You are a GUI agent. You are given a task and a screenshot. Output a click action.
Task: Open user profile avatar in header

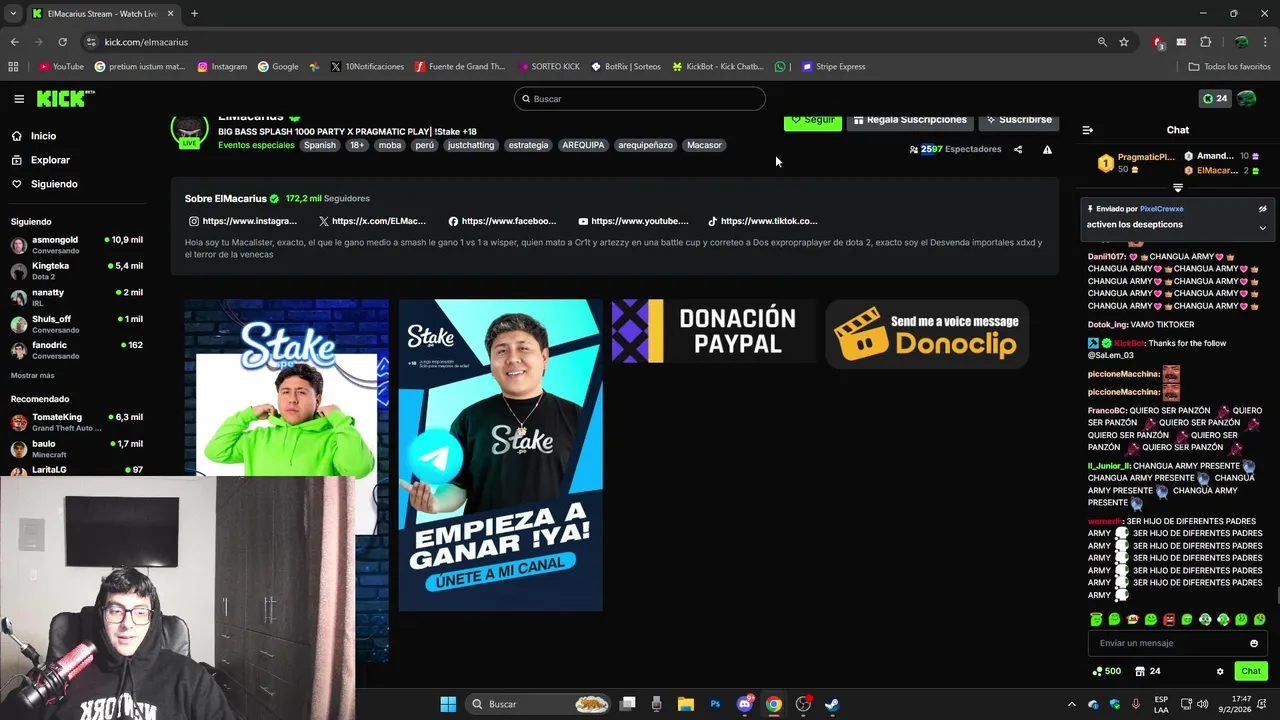[1247, 99]
